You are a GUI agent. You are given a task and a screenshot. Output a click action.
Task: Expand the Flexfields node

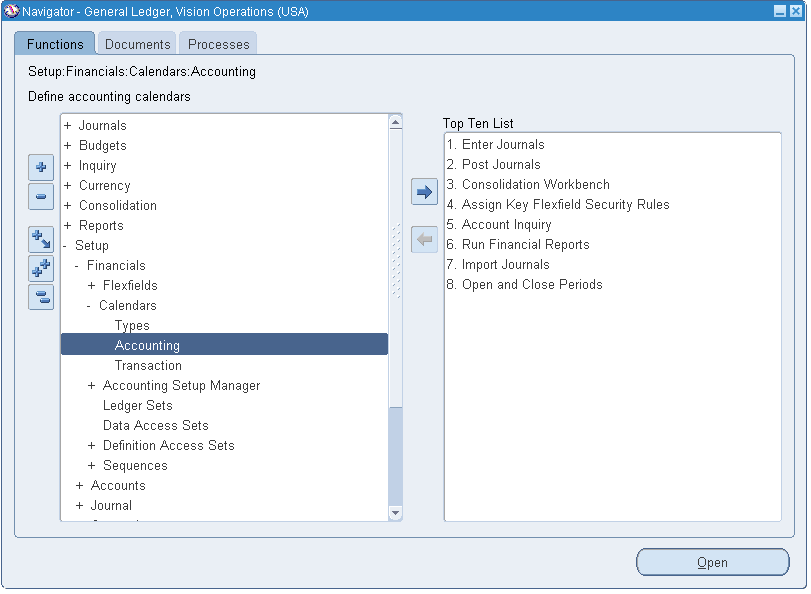tap(91, 286)
